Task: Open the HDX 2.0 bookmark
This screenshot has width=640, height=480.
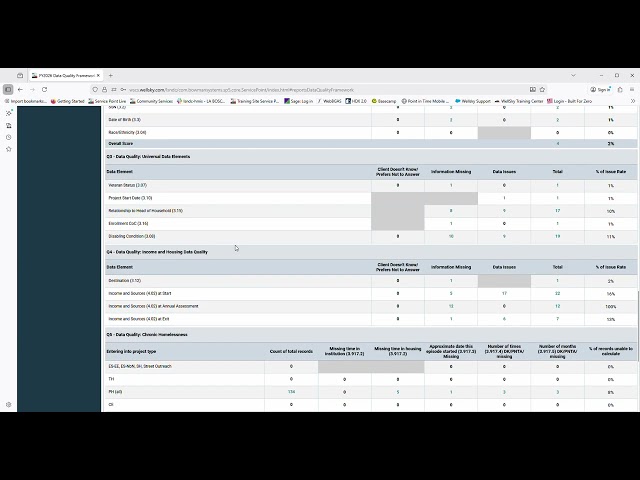Action: 356,101
